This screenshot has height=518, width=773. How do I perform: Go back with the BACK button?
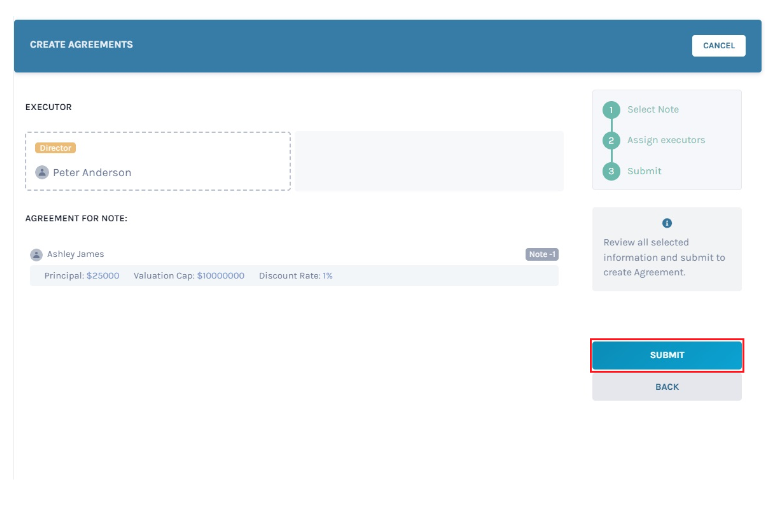click(667, 387)
